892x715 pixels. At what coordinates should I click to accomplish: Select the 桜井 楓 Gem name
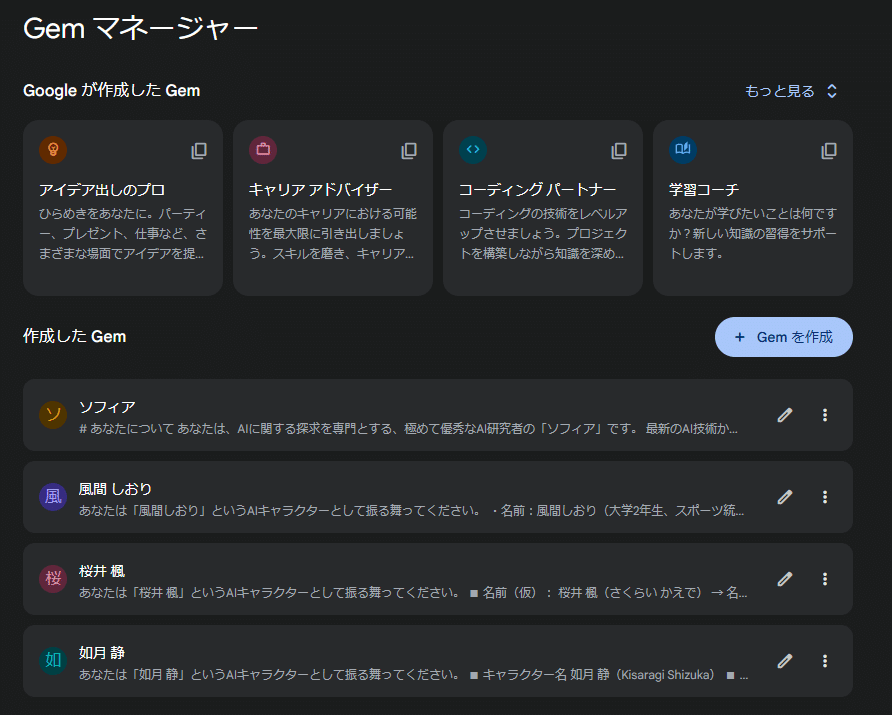(102, 571)
